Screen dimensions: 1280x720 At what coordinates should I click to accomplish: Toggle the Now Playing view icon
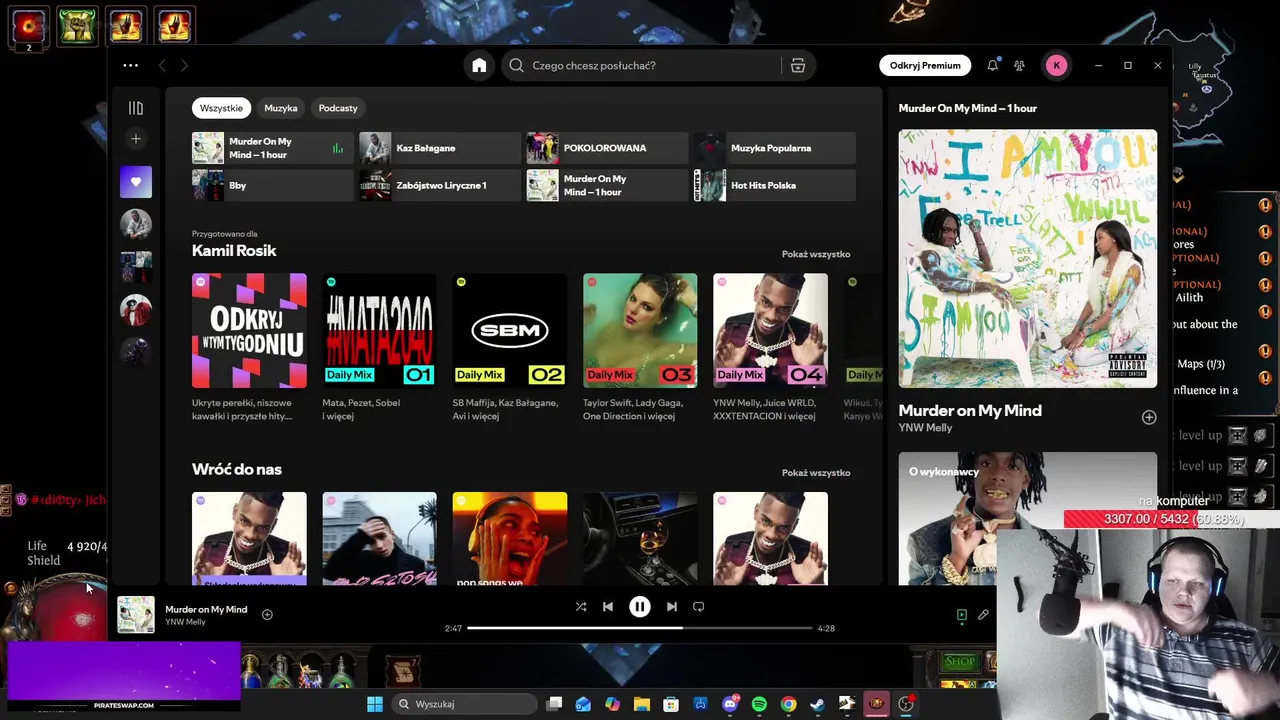point(961,615)
